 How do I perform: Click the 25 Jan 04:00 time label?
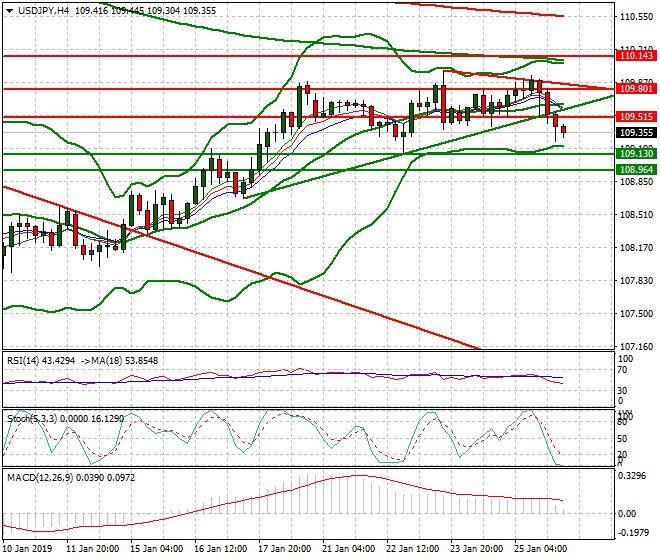(540, 549)
